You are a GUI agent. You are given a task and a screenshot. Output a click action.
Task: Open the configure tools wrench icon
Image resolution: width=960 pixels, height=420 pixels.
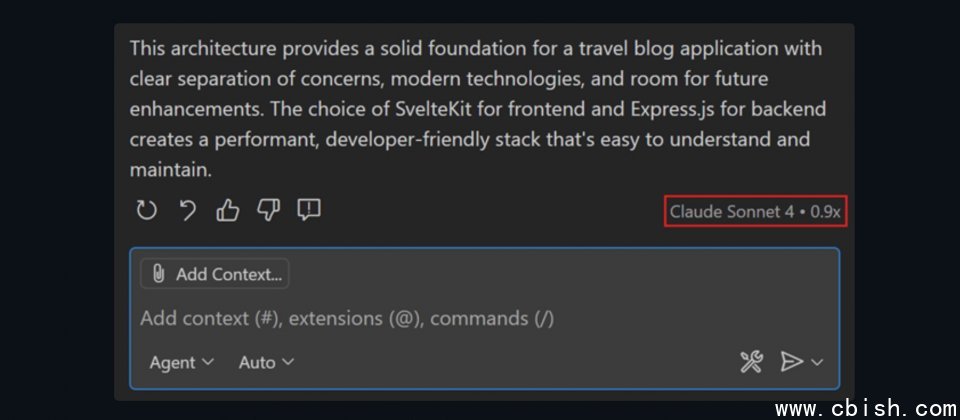click(x=751, y=362)
